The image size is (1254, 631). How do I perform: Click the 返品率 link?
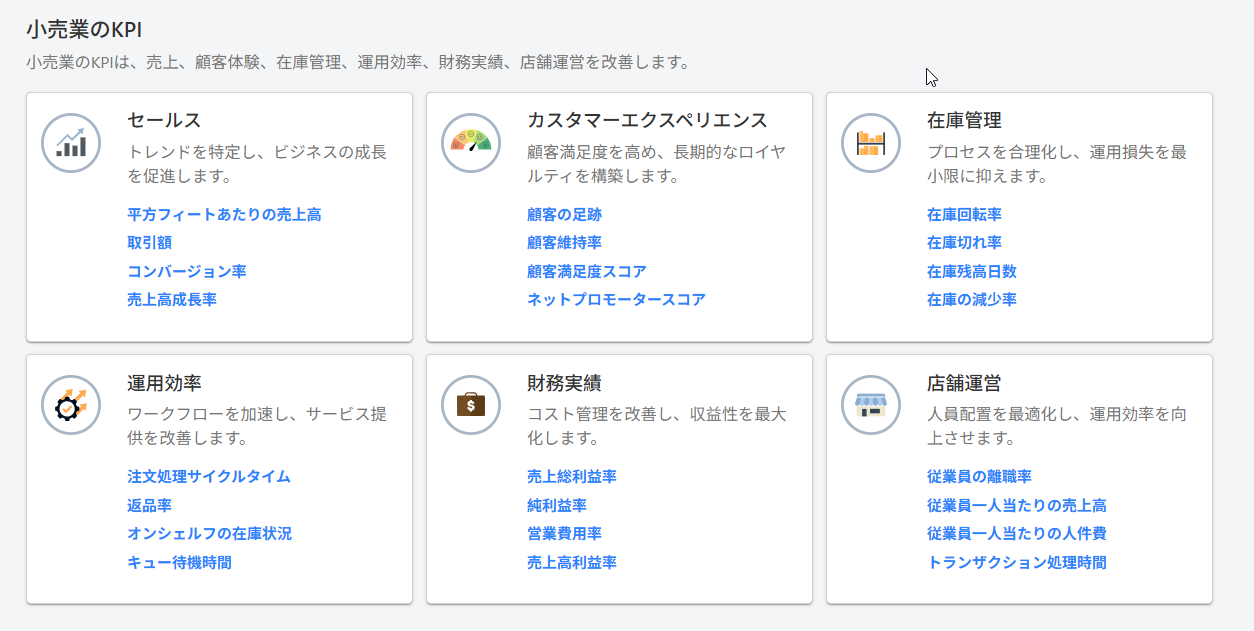148,505
